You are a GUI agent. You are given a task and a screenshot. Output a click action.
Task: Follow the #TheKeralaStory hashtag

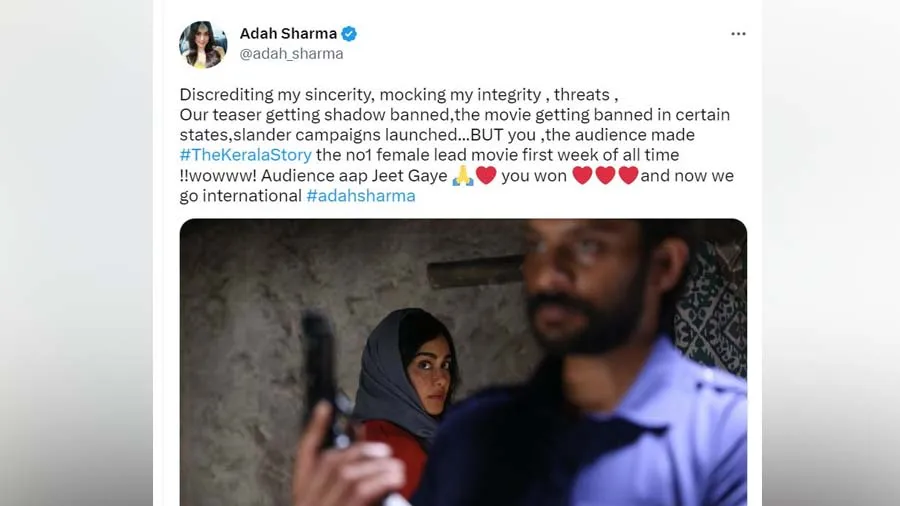click(246, 155)
